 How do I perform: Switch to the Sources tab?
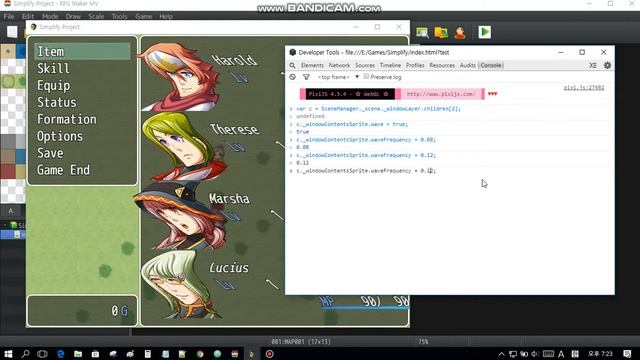[x=365, y=65]
